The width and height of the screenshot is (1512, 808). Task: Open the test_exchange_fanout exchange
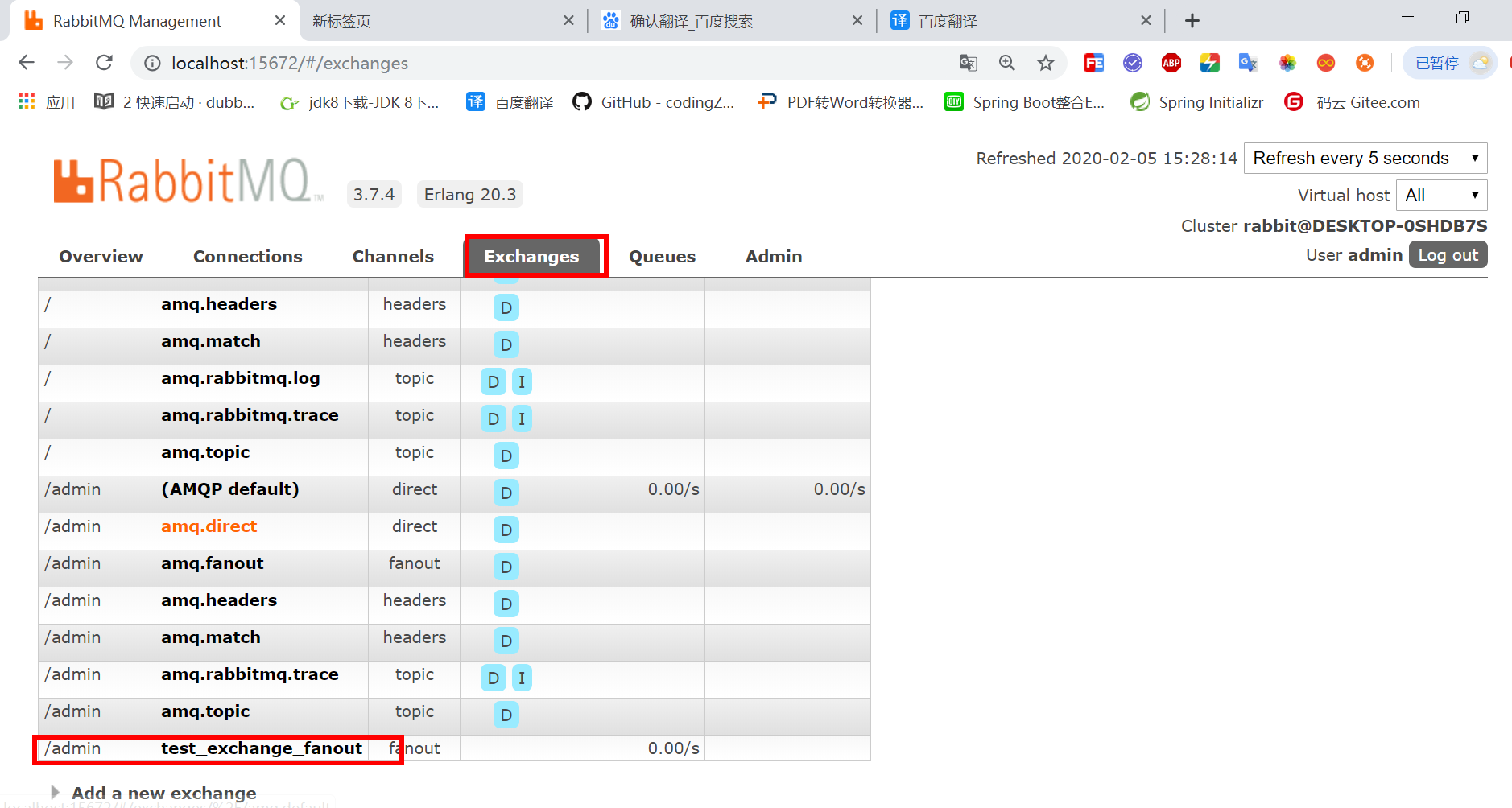(262, 748)
